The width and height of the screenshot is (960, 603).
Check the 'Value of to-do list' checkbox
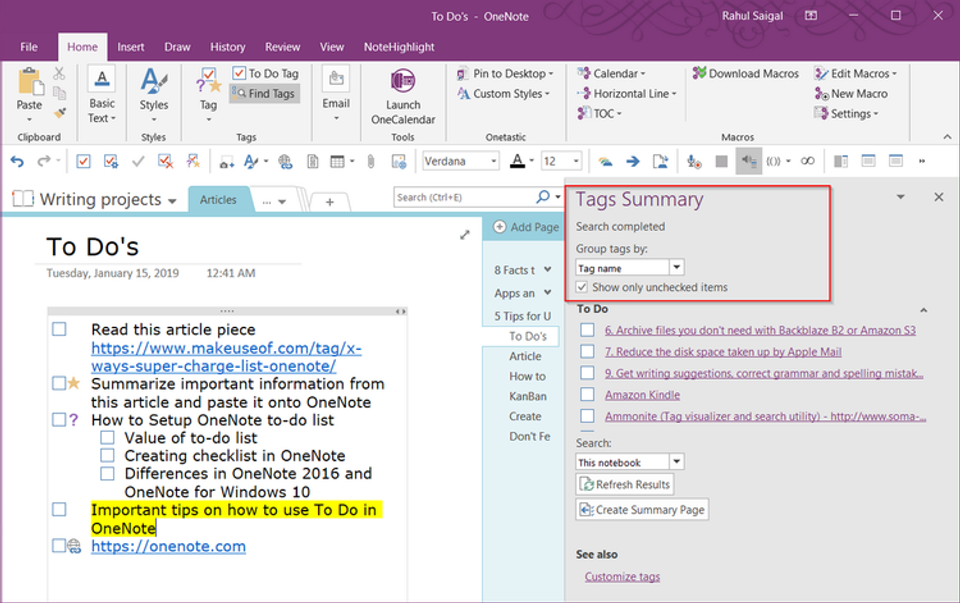click(x=107, y=438)
